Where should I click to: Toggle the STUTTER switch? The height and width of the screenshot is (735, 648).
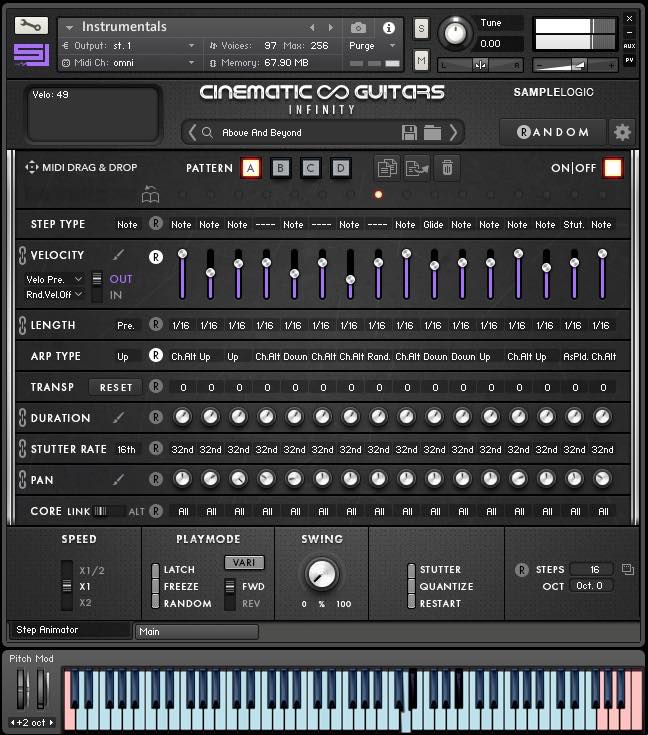click(411, 570)
